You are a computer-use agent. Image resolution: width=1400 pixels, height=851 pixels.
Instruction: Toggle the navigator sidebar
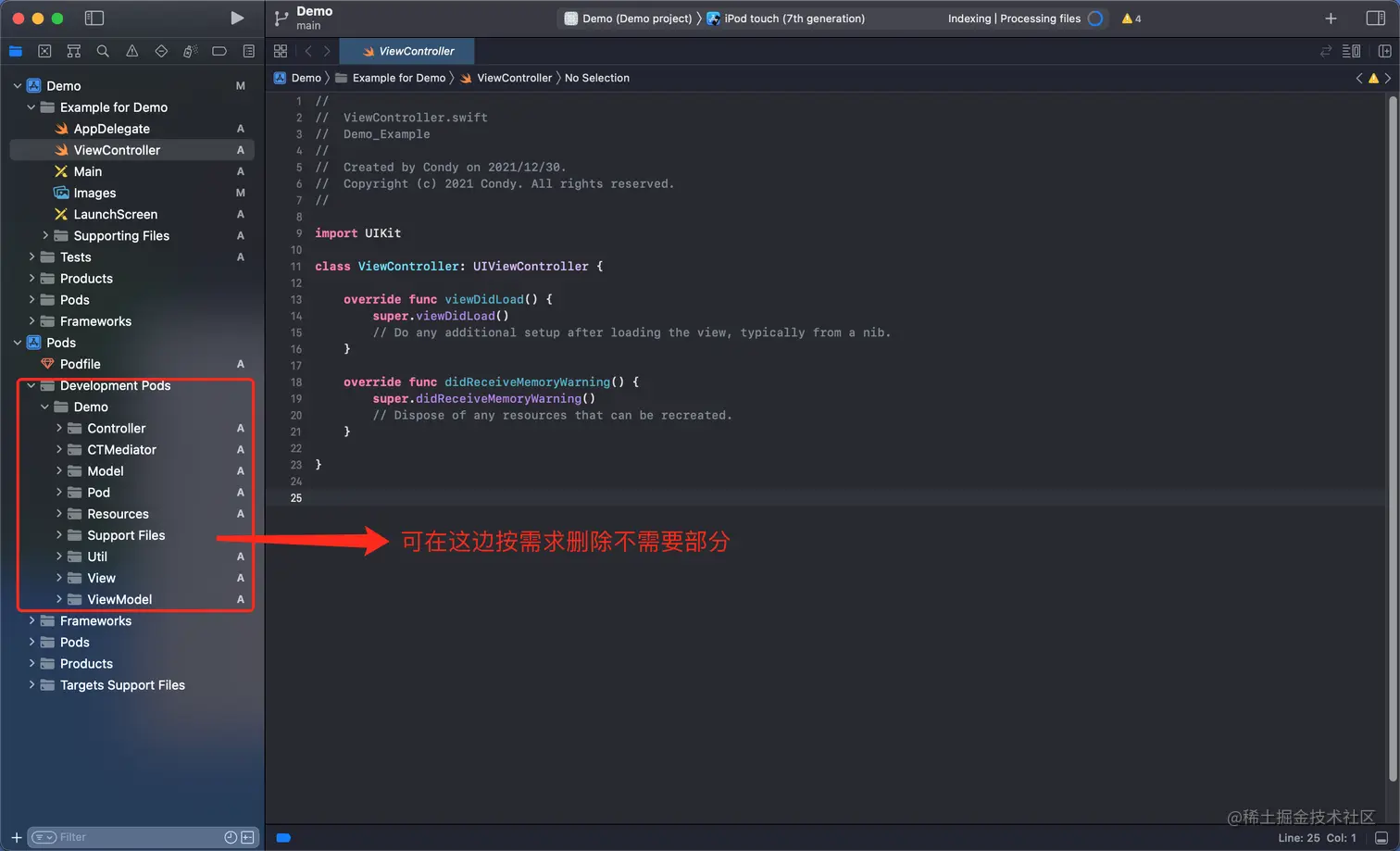point(94,18)
